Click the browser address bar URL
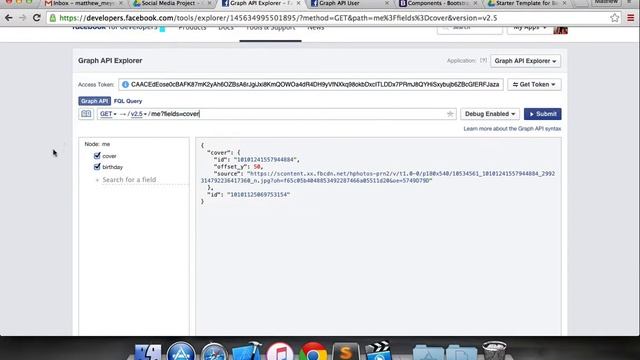The width and height of the screenshot is (640, 360). [x=278, y=18]
